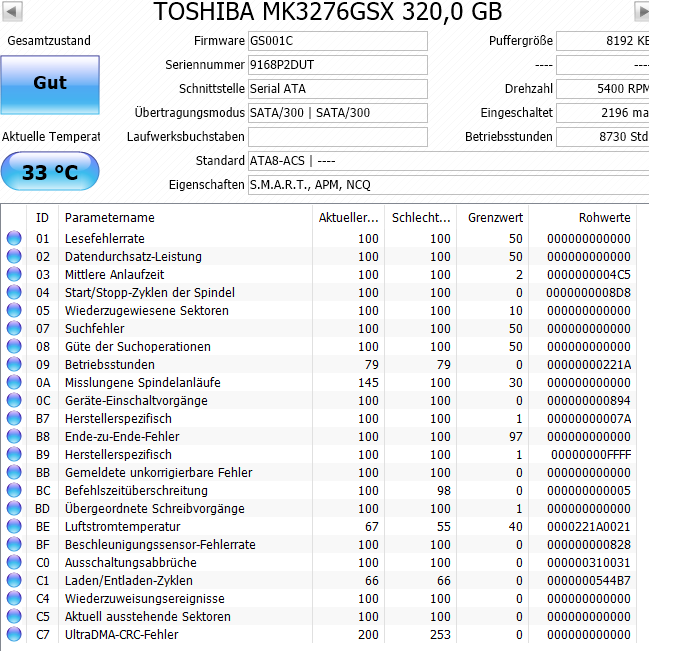Click raw value 00000000FFFF
The width and height of the screenshot is (684, 651).
click(x=591, y=455)
